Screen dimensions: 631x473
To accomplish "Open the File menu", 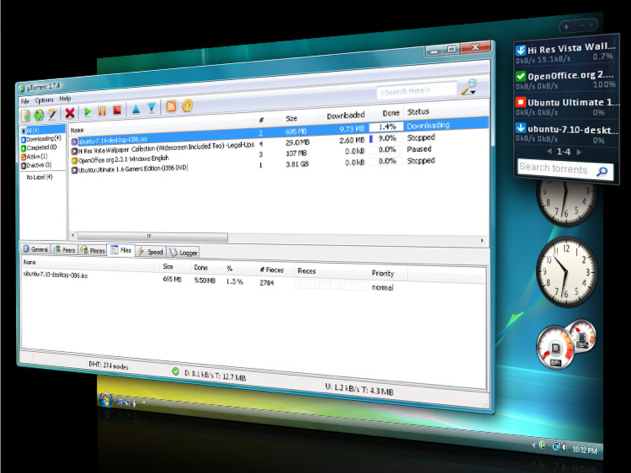I will (x=25, y=101).
